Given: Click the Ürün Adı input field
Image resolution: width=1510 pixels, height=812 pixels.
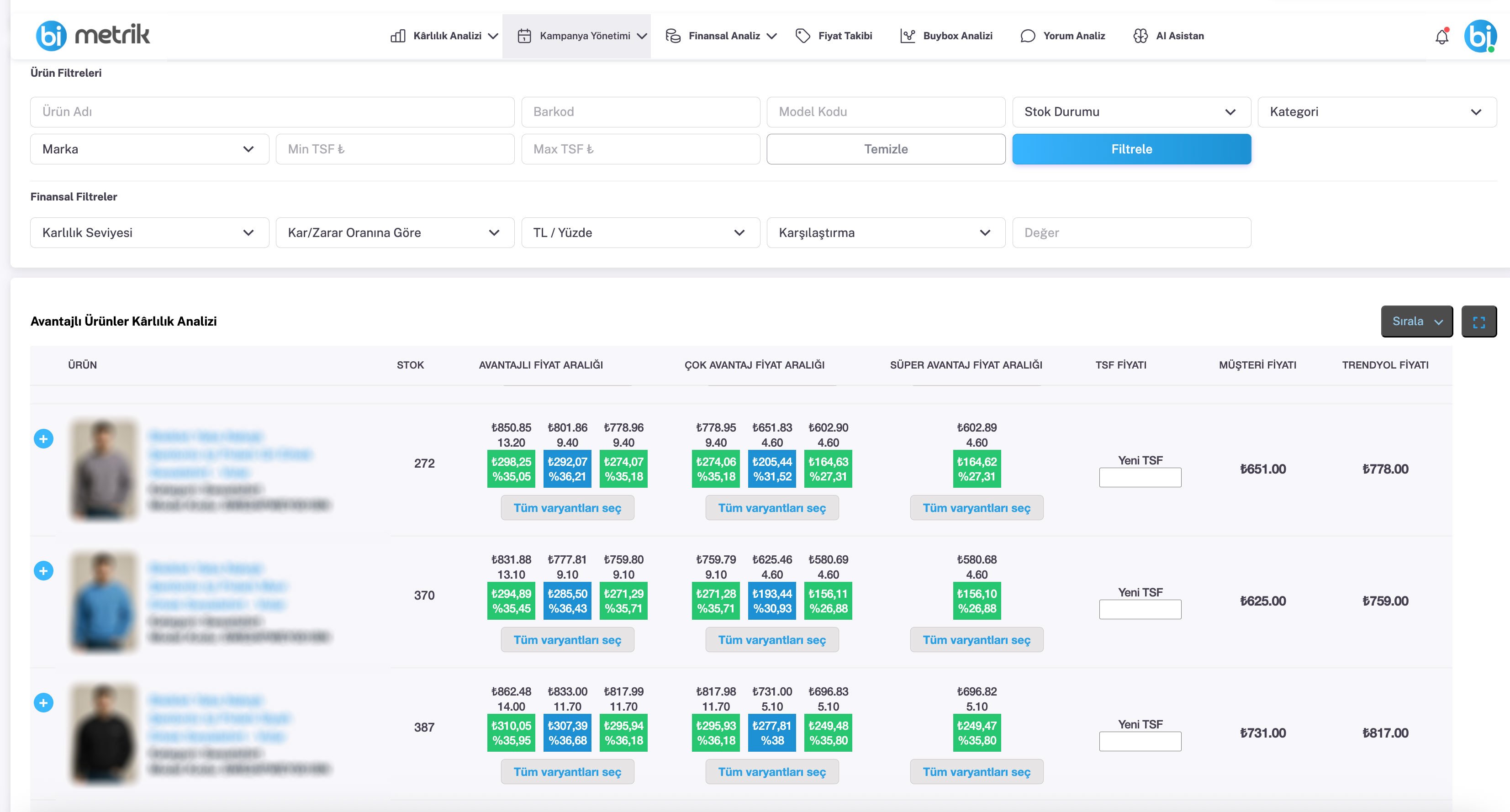Looking at the screenshot, I should point(272,112).
